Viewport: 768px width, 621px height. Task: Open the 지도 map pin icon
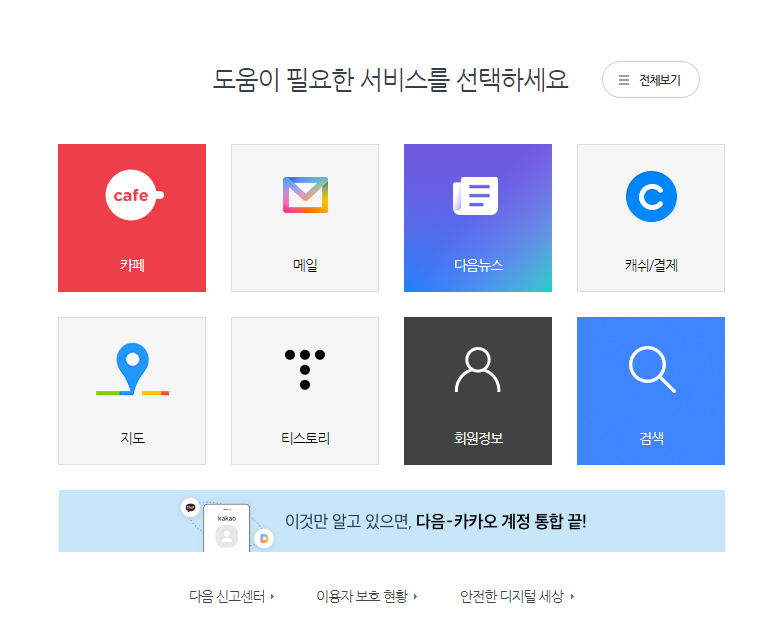[132, 369]
